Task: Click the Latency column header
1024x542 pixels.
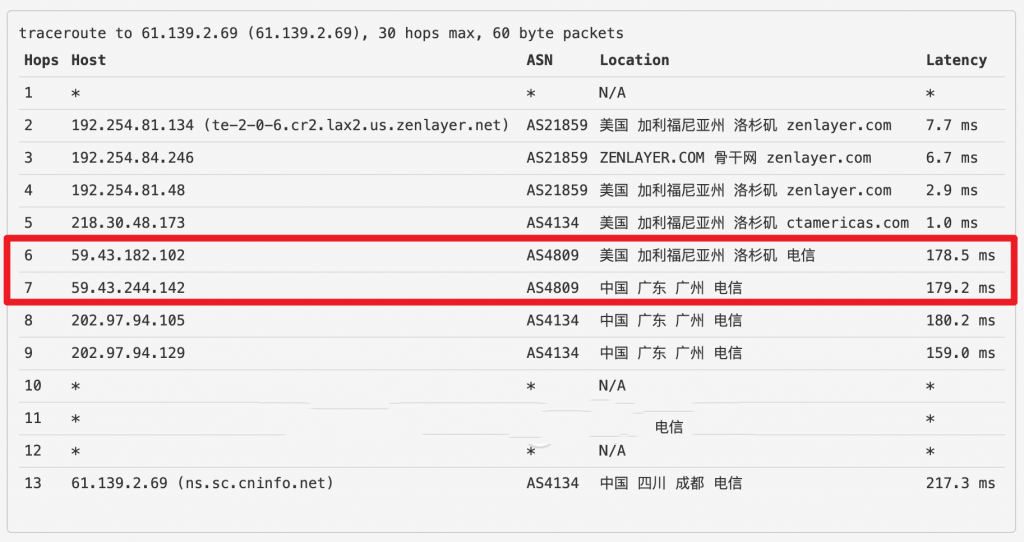Action: click(956, 60)
